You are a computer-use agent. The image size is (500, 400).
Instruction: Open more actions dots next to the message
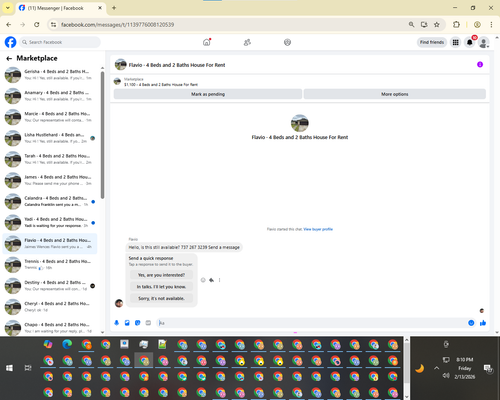[x=219, y=280]
